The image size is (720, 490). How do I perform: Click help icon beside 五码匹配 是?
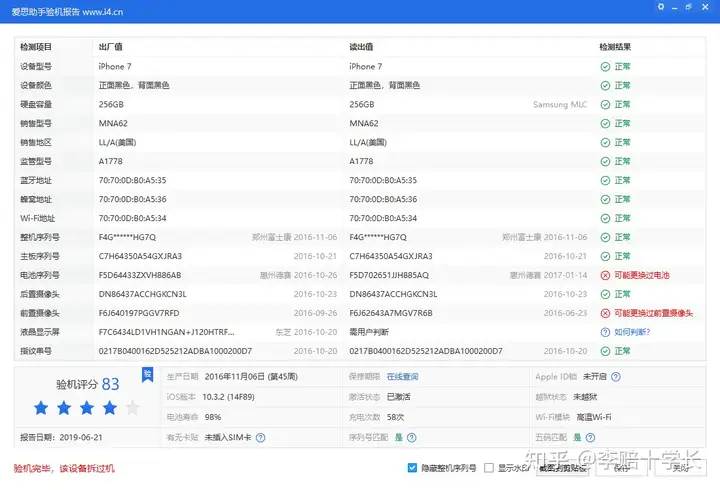coord(591,438)
